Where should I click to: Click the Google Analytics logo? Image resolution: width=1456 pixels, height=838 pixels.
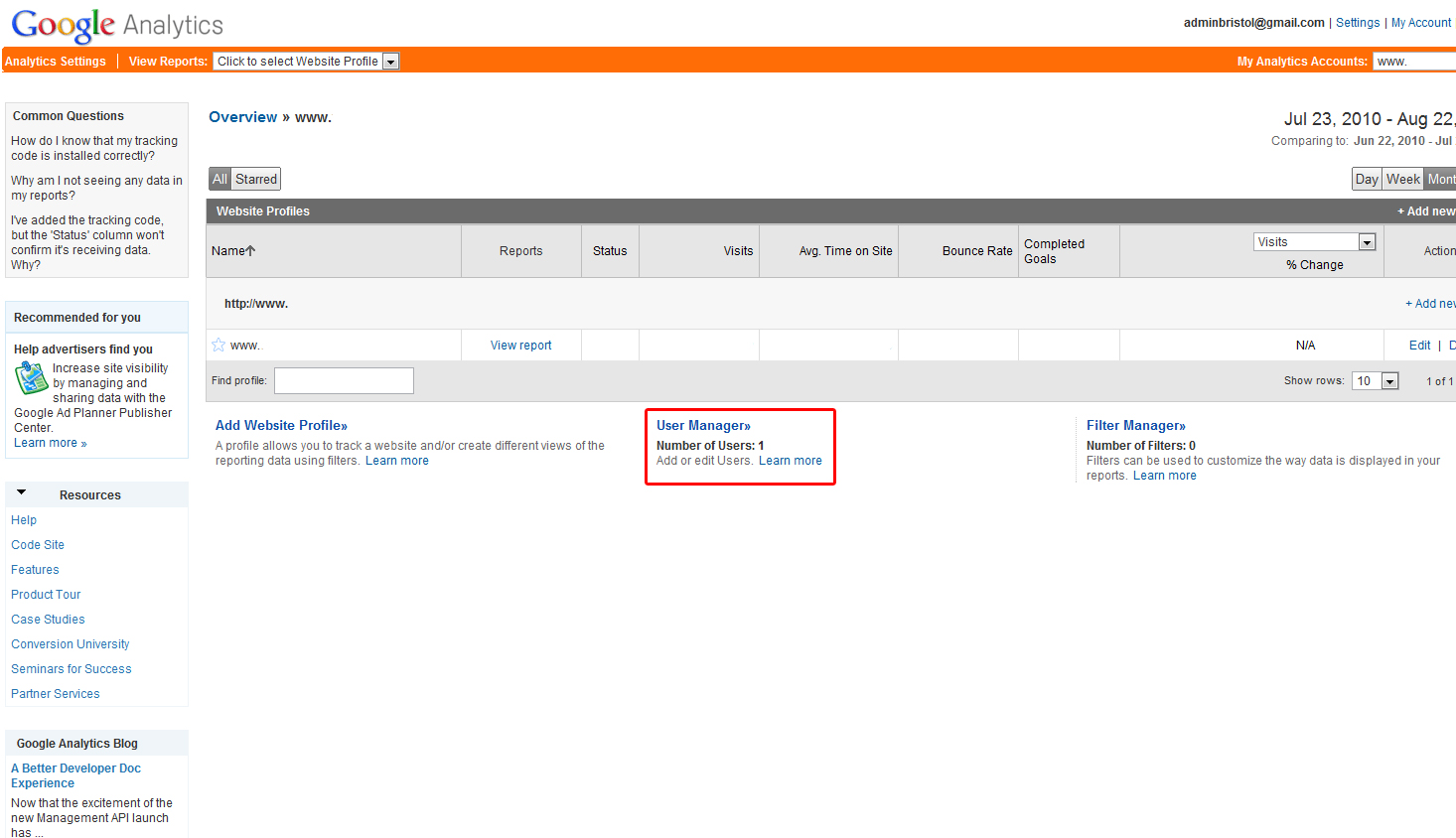(117, 25)
